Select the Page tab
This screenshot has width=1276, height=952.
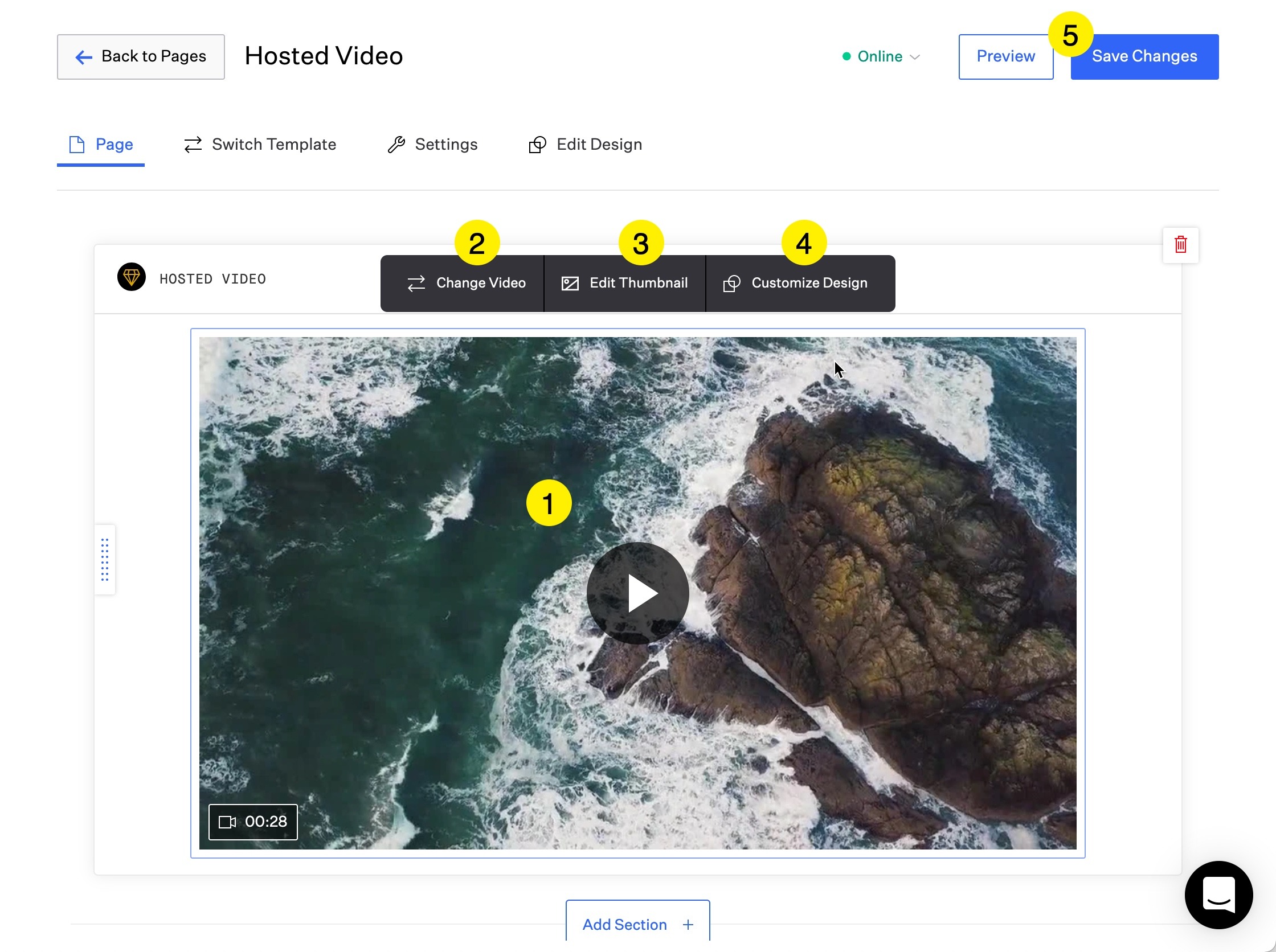(x=101, y=144)
